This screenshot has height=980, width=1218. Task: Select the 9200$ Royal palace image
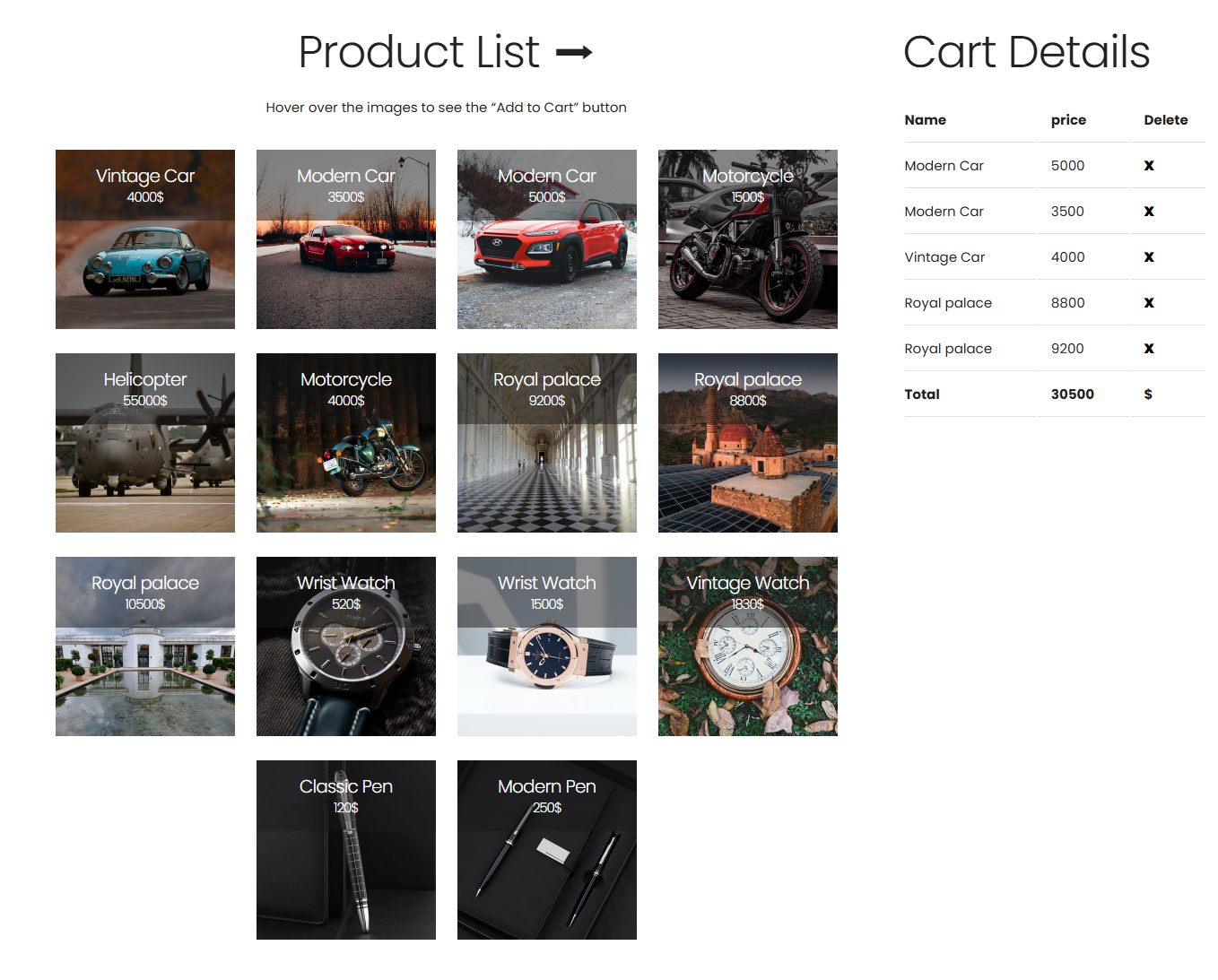[x=546, y=442]
